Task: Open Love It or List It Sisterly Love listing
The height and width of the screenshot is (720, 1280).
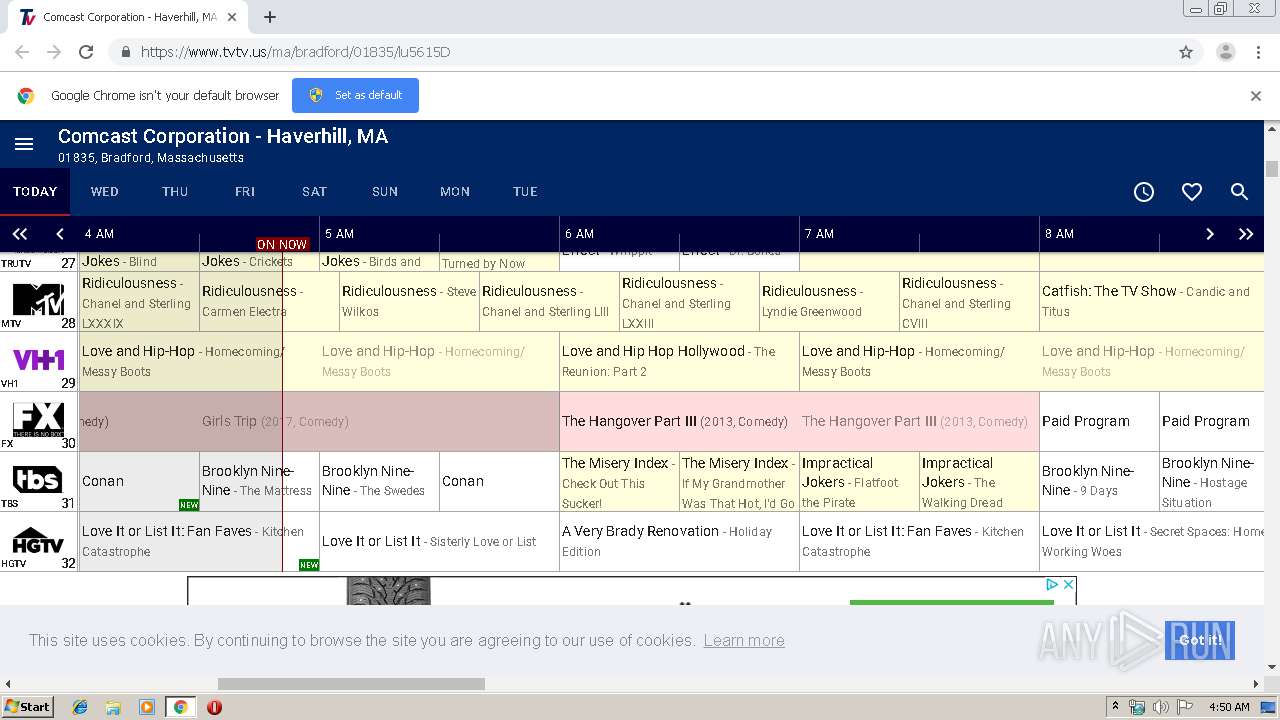Action: 439,541
